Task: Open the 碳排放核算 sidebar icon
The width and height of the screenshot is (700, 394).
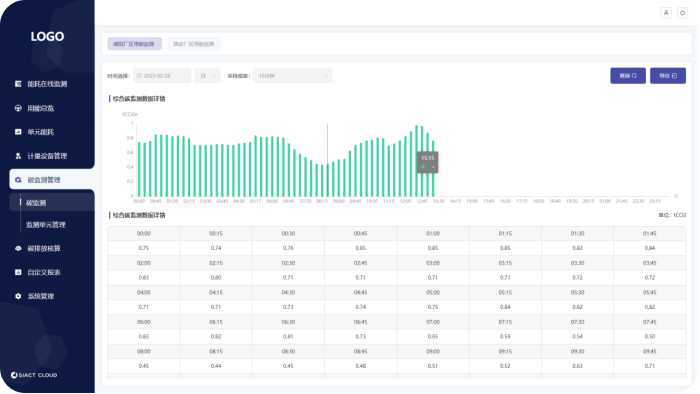Action: (18, 249)
